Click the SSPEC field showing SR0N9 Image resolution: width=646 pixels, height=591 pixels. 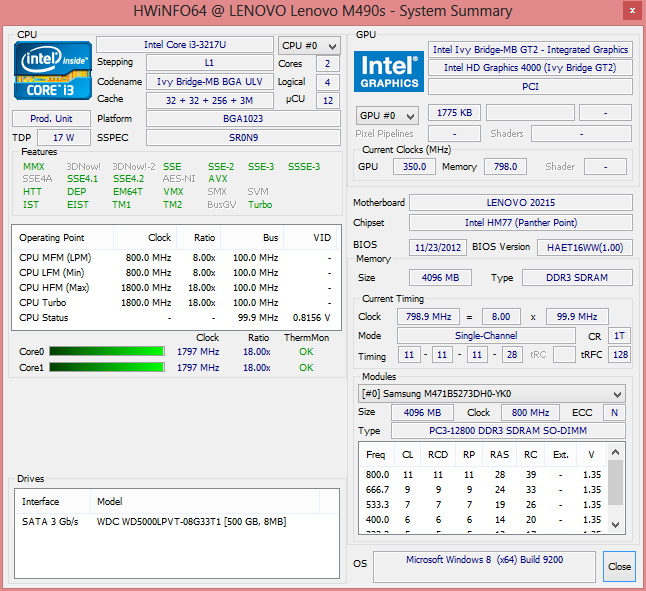pyautogui.click(x=242, y=137)
